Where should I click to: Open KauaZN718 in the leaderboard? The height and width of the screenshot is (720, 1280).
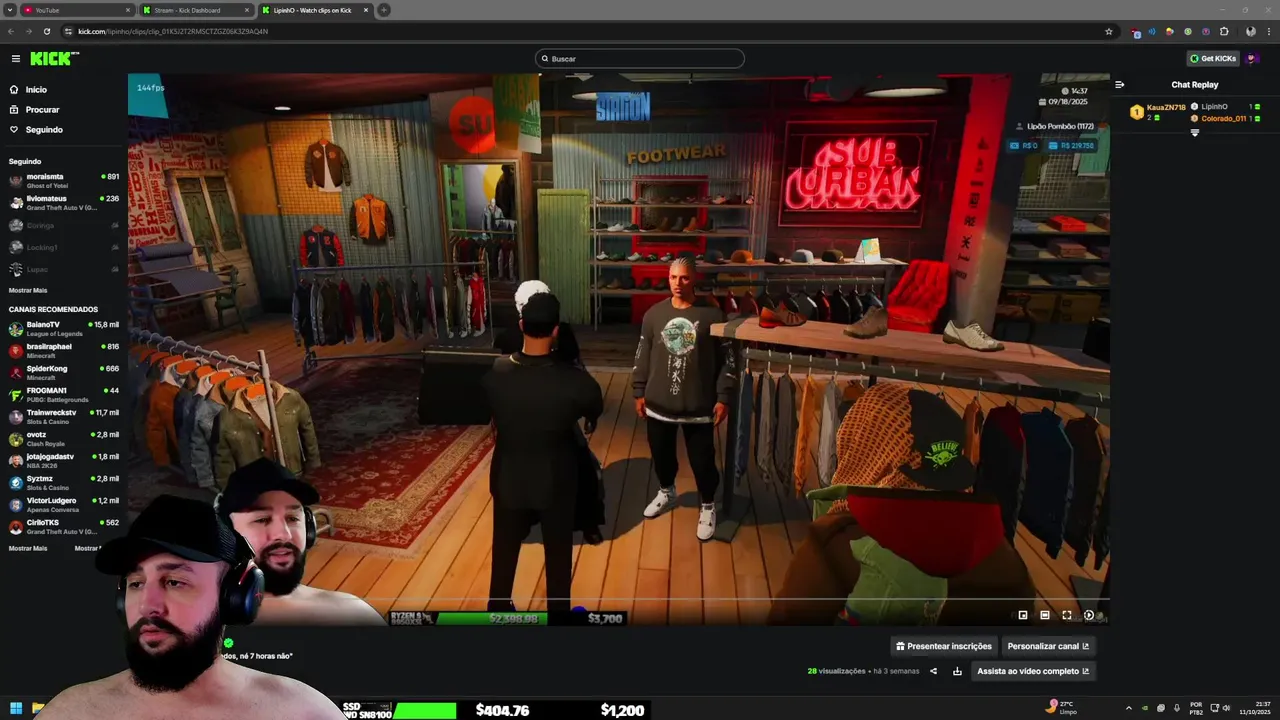tap(1166, 107)
